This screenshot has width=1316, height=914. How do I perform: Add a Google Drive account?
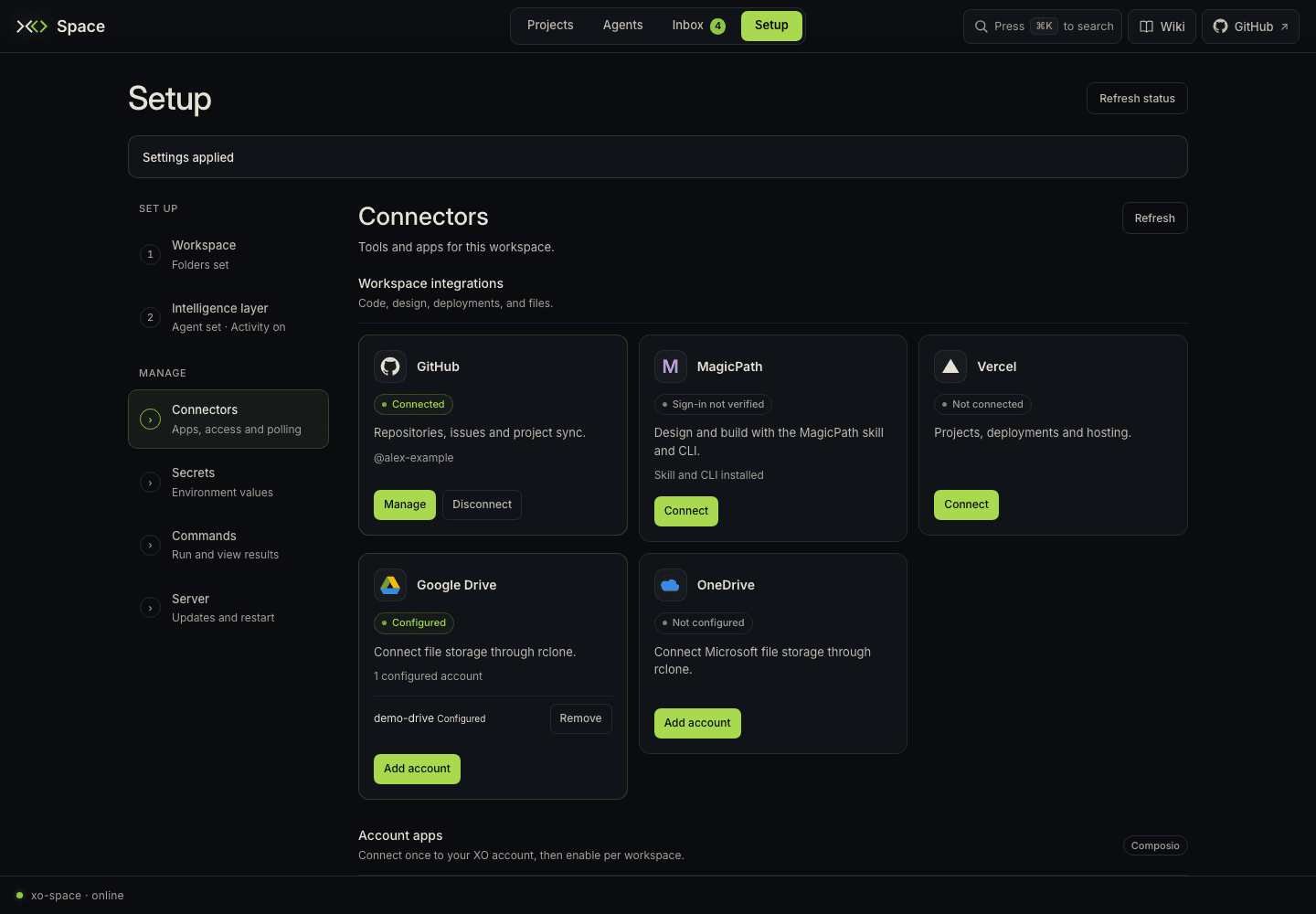417,769
